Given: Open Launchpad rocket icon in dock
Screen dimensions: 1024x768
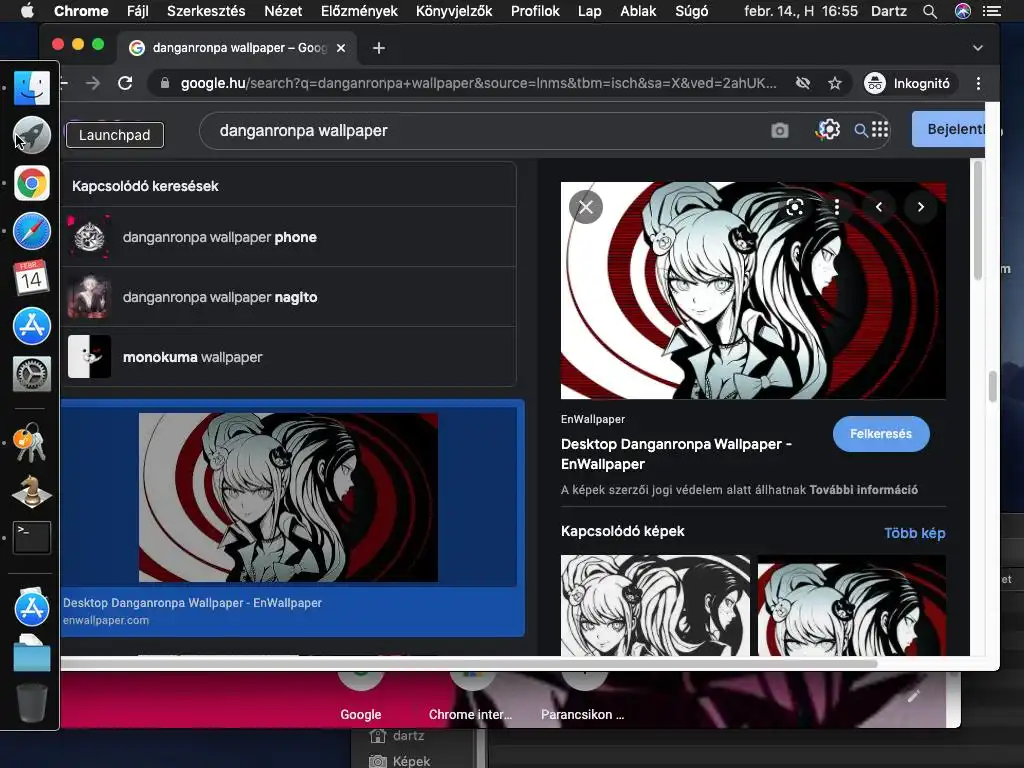Looking at the screenshot, I should 31,135.
